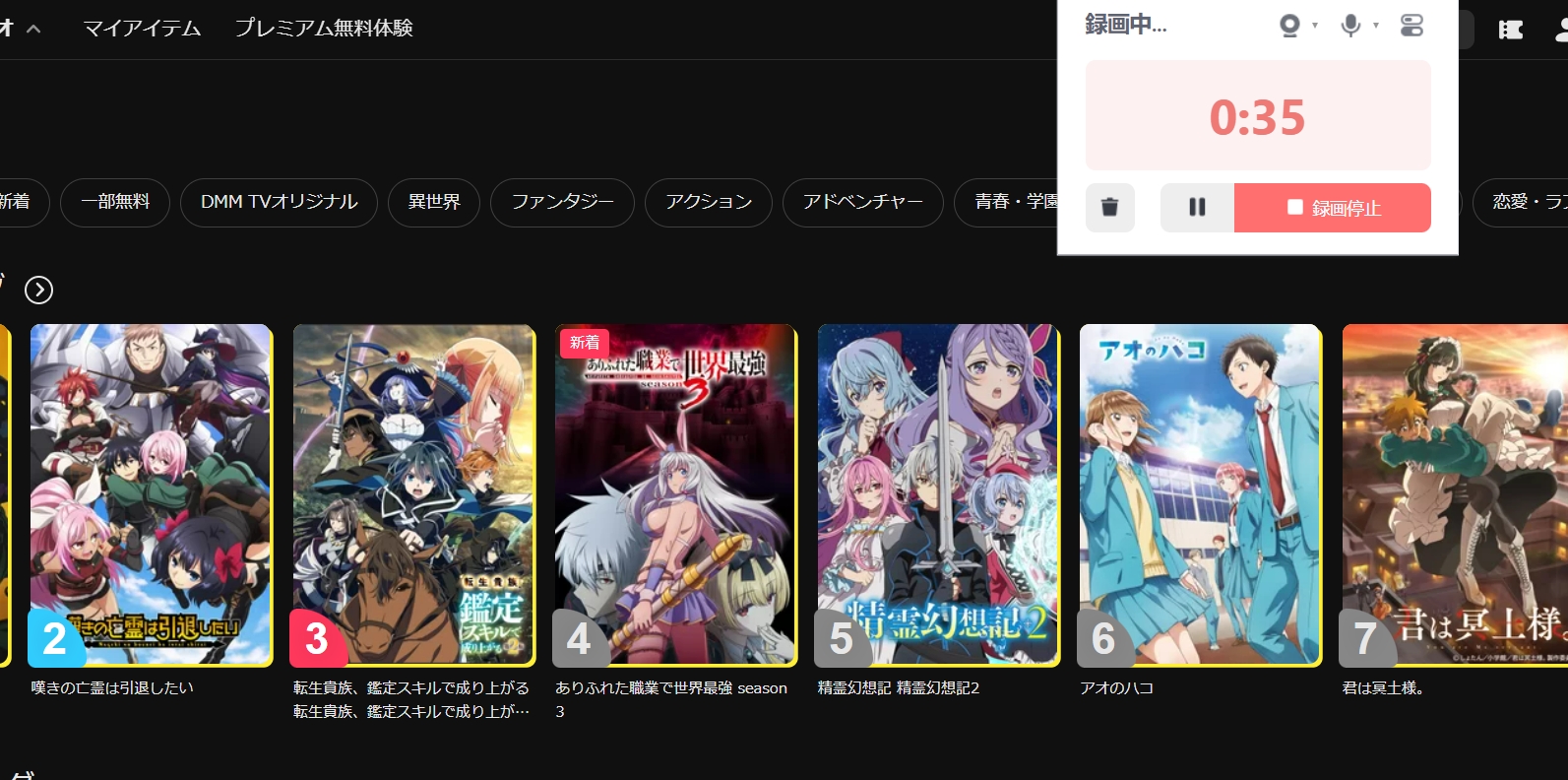Open recorder settings toggle icon
Image resolution: width=1568 pixels, height=780 pixels.
(x=1411, y=26)
